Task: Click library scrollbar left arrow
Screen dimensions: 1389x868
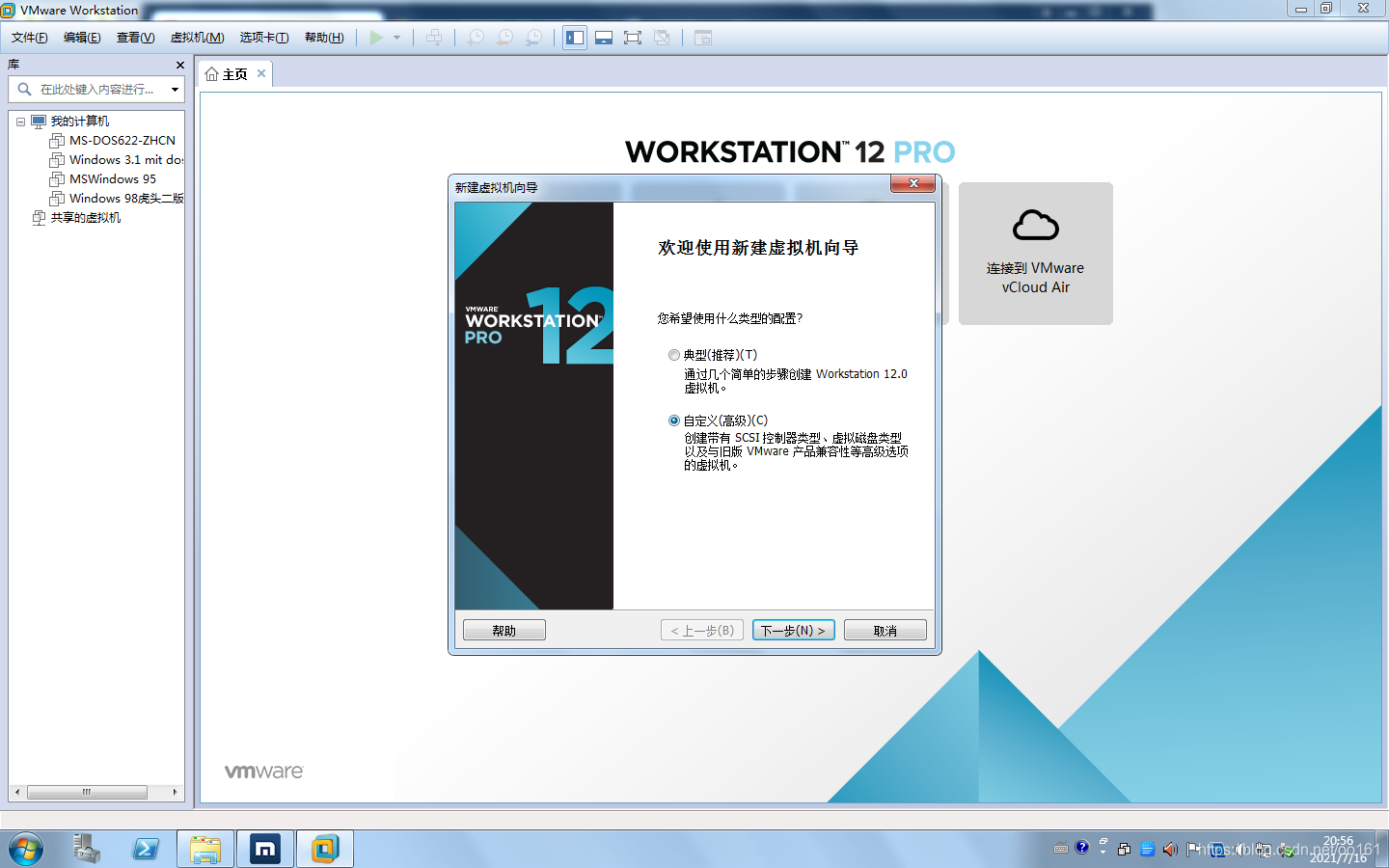Action: (x=16, y=792)
